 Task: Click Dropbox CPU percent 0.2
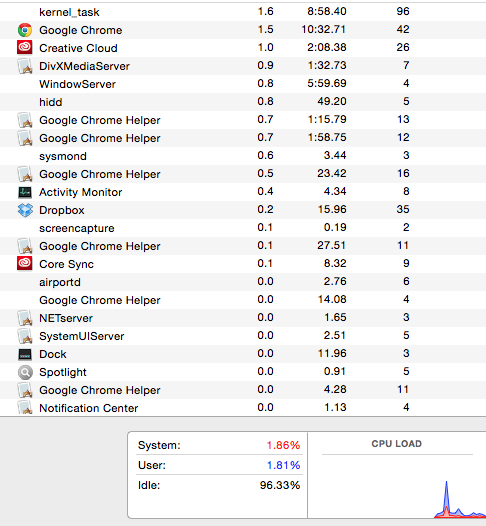click(265, 209)
